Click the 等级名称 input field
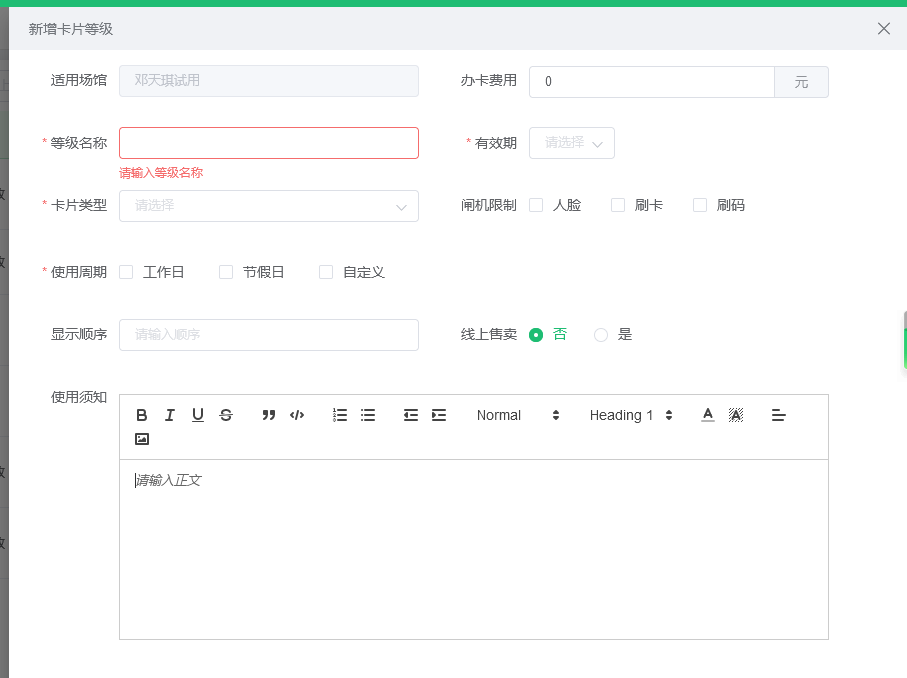The height and width of the screenshot is (678, 907). click(x=268, y=143)
